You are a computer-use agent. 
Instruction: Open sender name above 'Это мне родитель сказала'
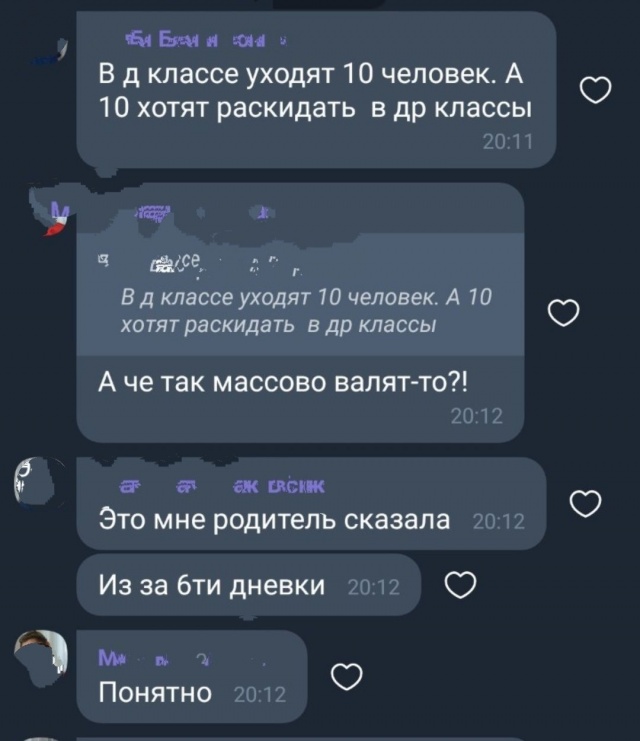point(221,486)
